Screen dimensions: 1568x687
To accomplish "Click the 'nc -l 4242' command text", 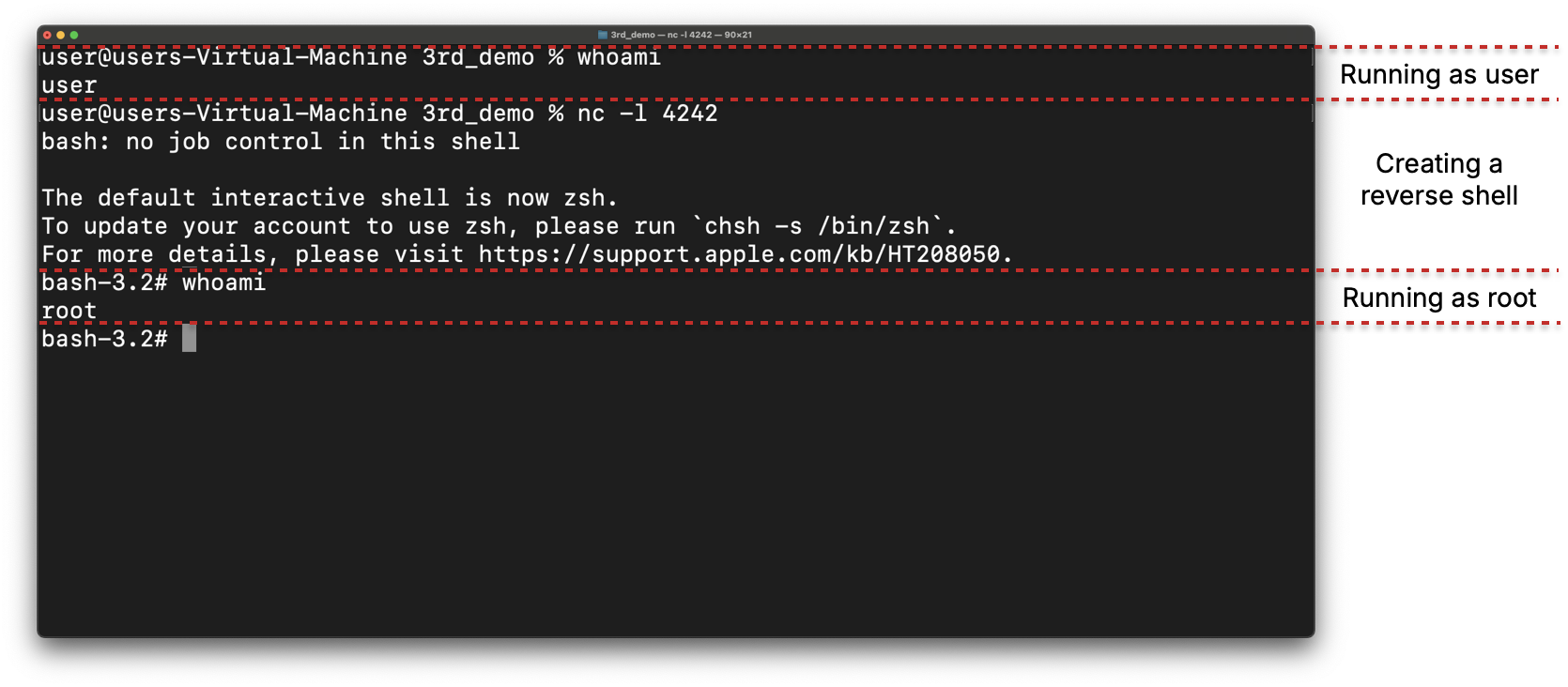I will coord(647,114).
